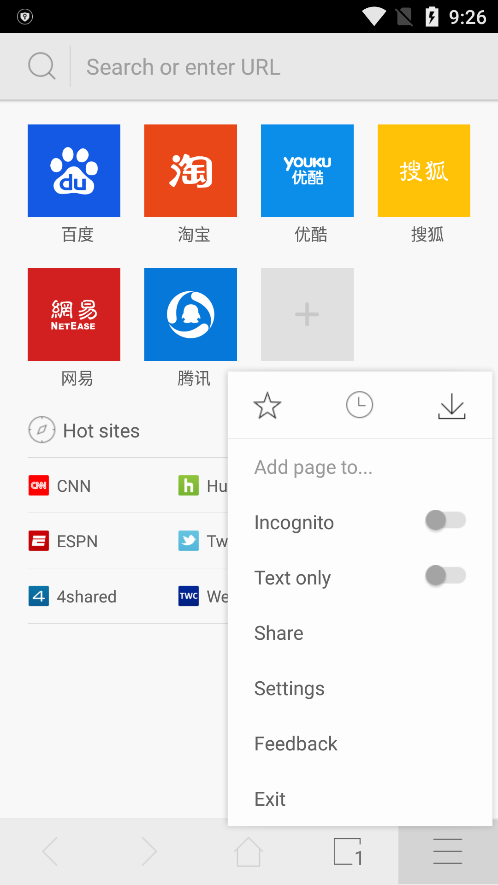This screenshot has width=498, height=885.
Task: Go back with the left arrow
Action: [50, 851]
